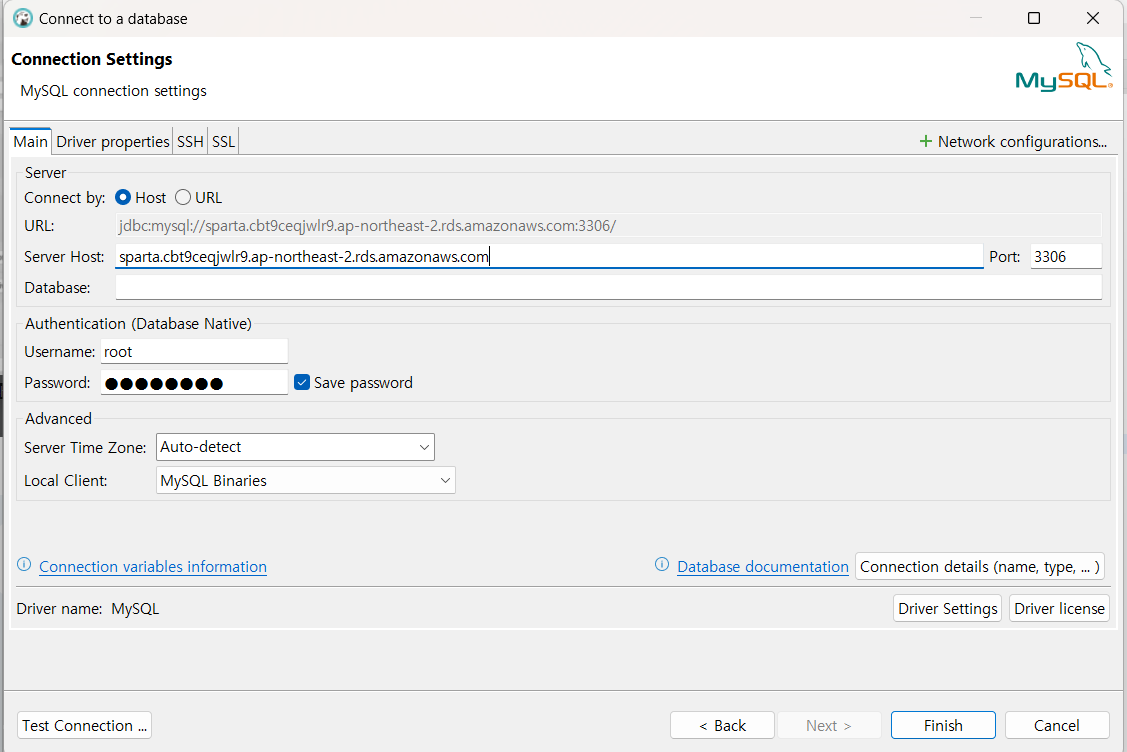Click the empty Database field
1127x752 pixels.
[608, 288]
